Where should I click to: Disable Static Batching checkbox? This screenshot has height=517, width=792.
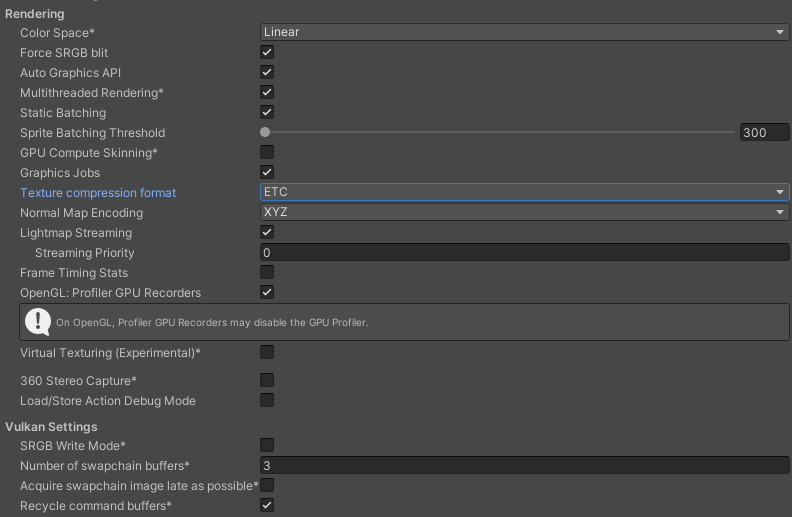point(267,112)
